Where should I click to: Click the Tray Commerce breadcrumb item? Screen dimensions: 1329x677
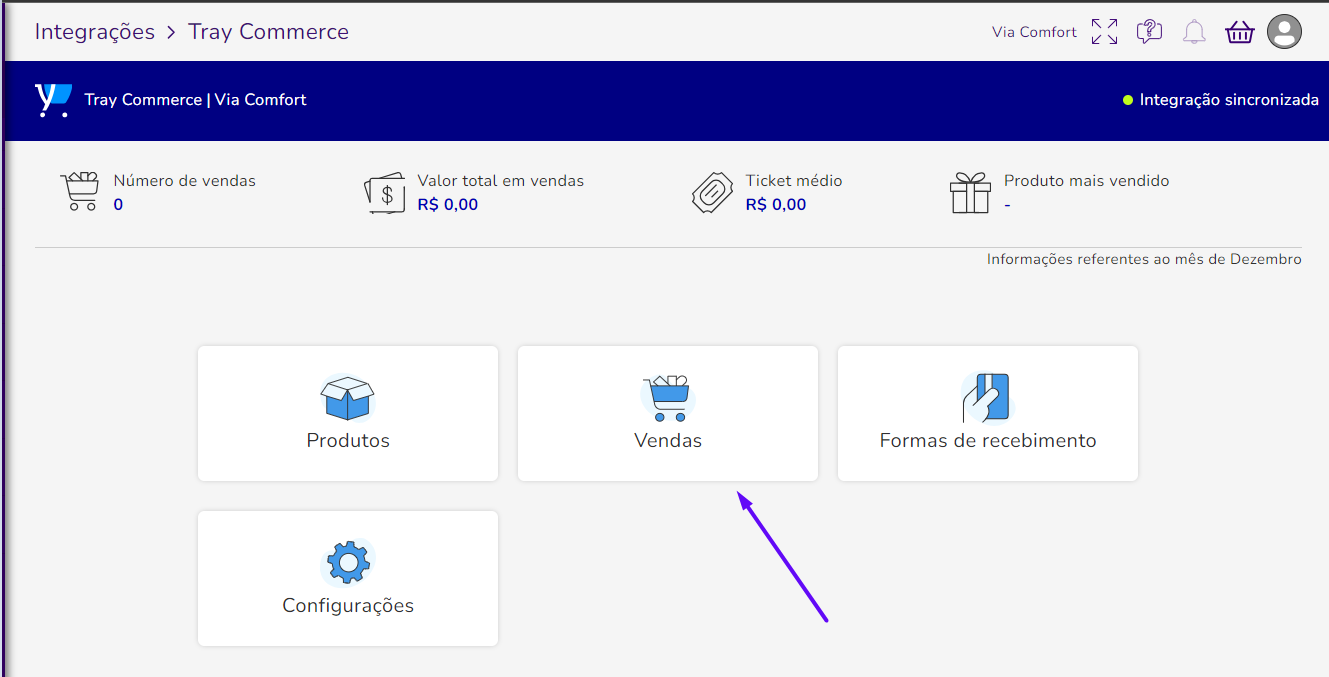(x=269, y=32)
